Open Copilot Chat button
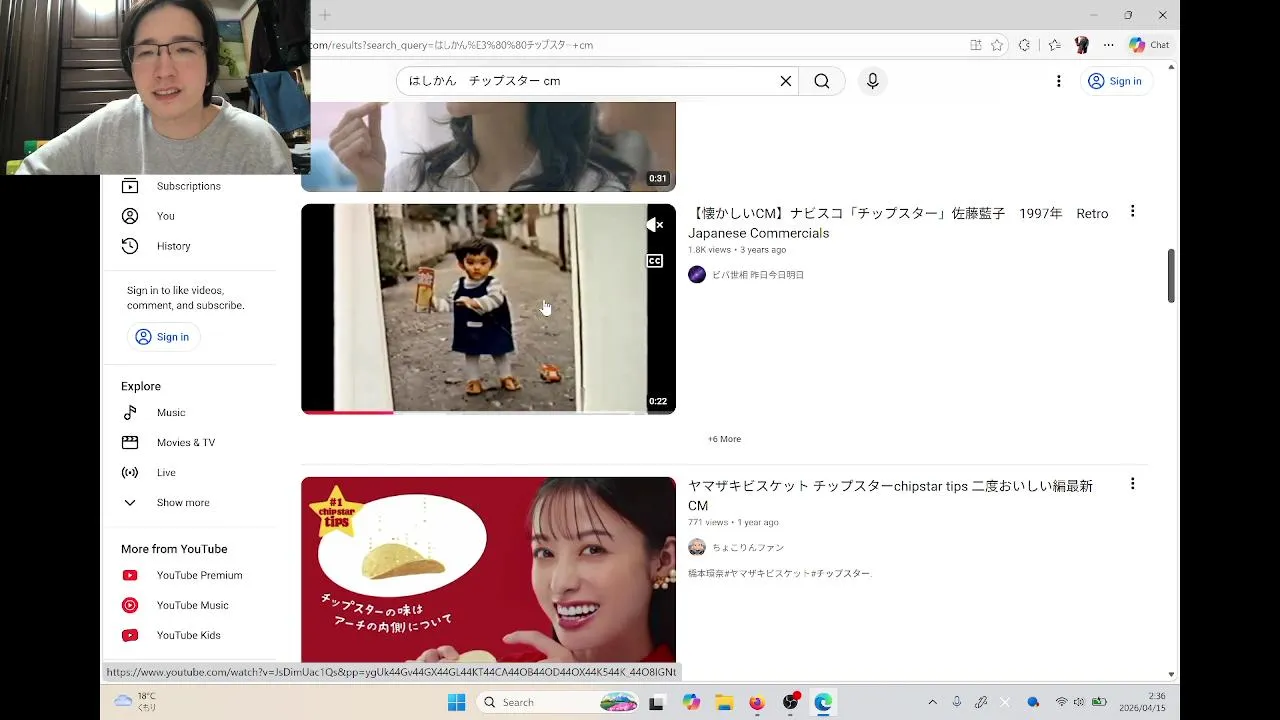Image resolution: width=1280 pixels, height=720 pixels. coord(1149,45)
